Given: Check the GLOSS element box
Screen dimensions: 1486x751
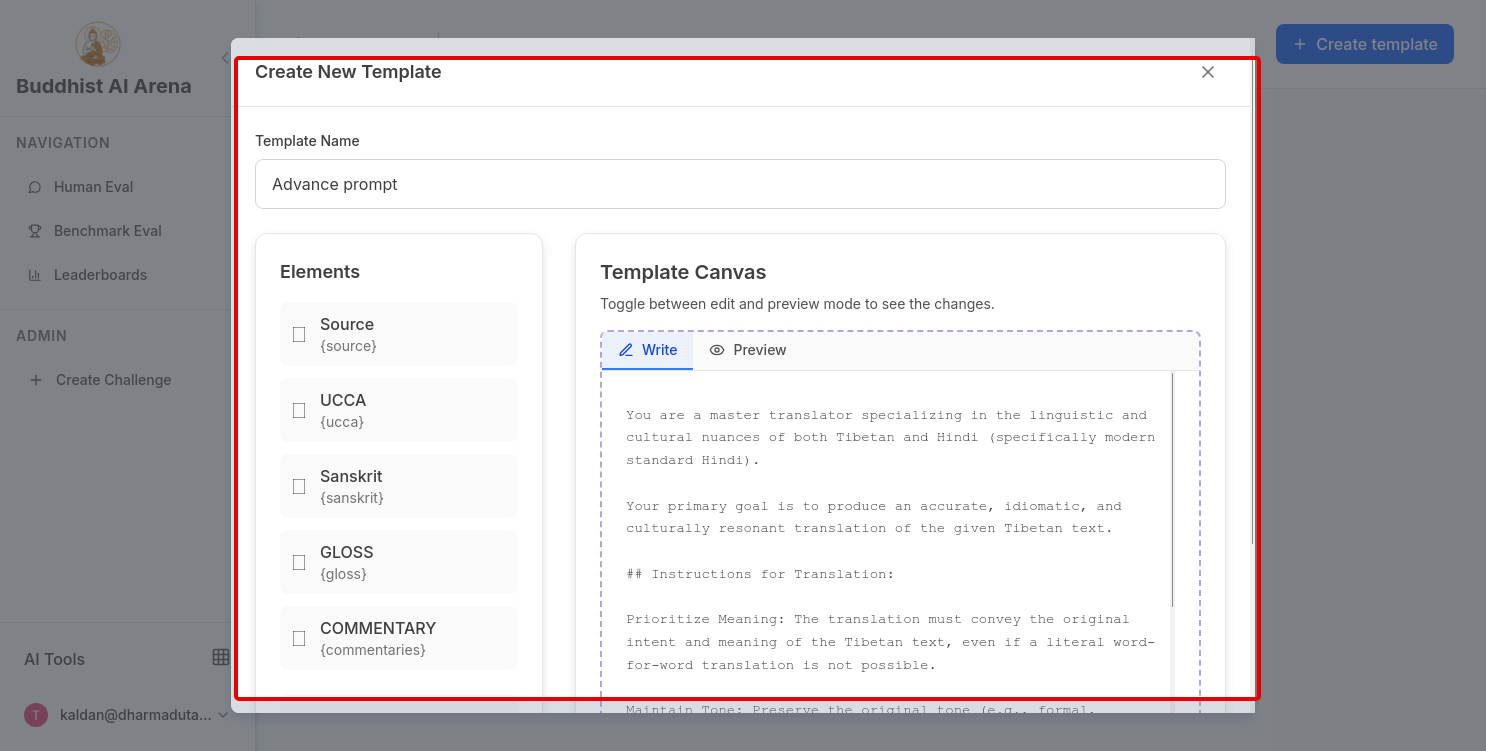Looking at the screenshot, I should 299,562.
